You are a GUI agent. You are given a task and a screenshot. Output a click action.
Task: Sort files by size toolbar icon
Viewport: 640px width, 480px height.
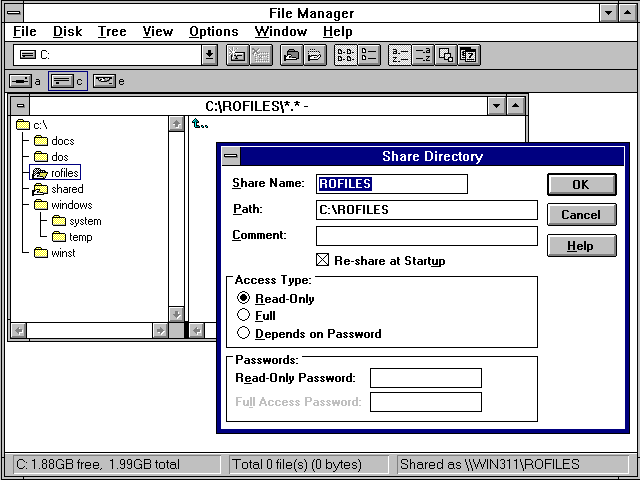pos(445,55)
